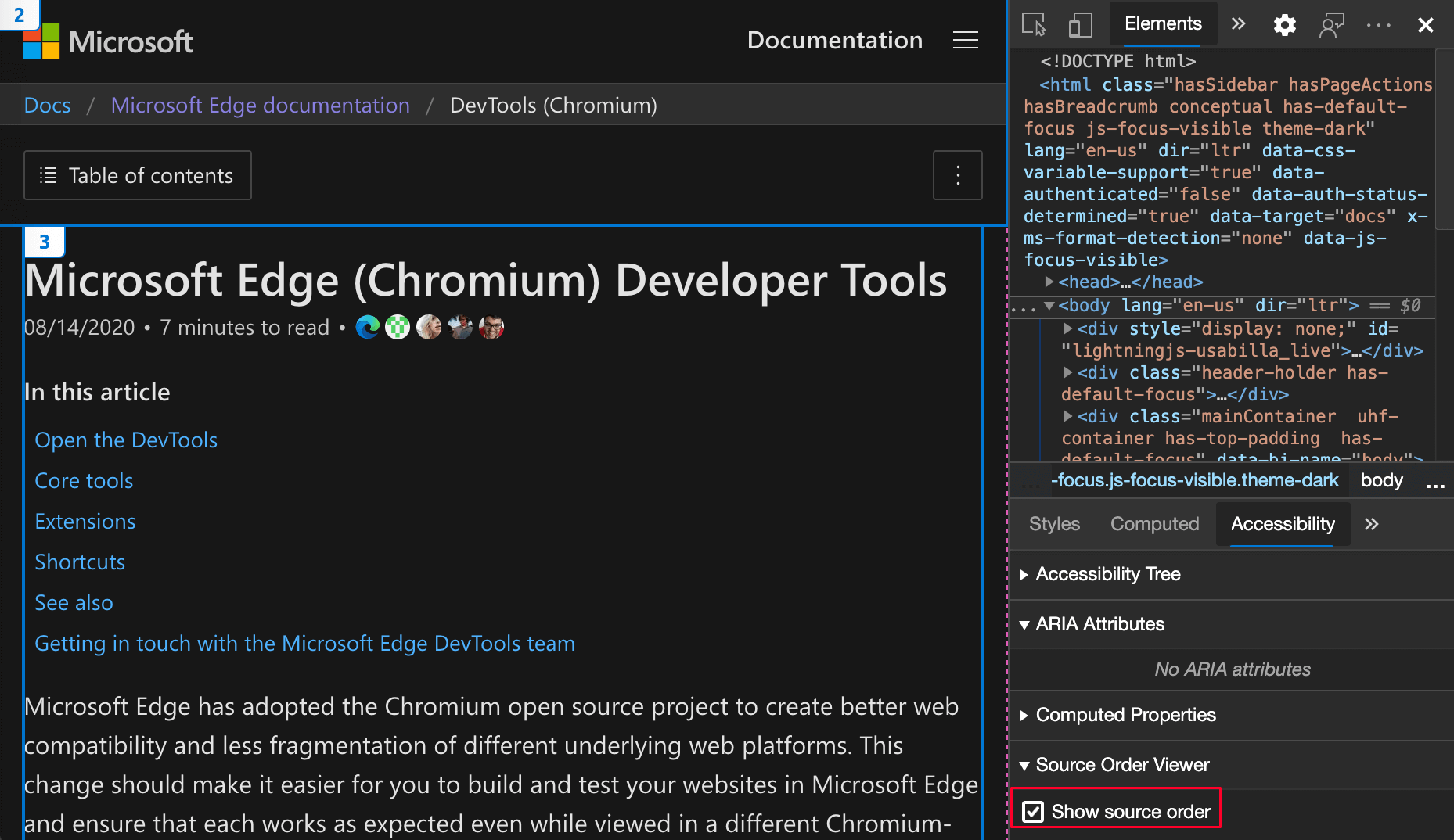
Task: Switch to the Computed tab
Action: click(x=1154, y=524)
